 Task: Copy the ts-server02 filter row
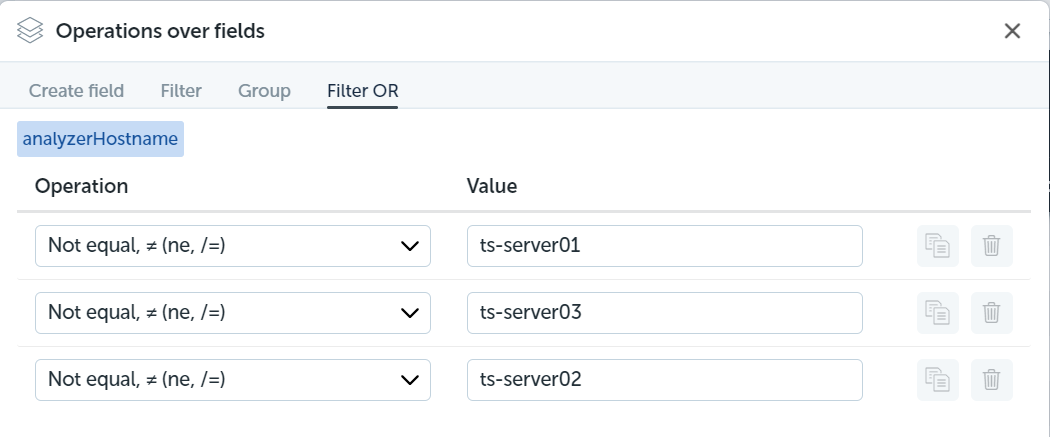pyautogui.click(x=938, y=379)
